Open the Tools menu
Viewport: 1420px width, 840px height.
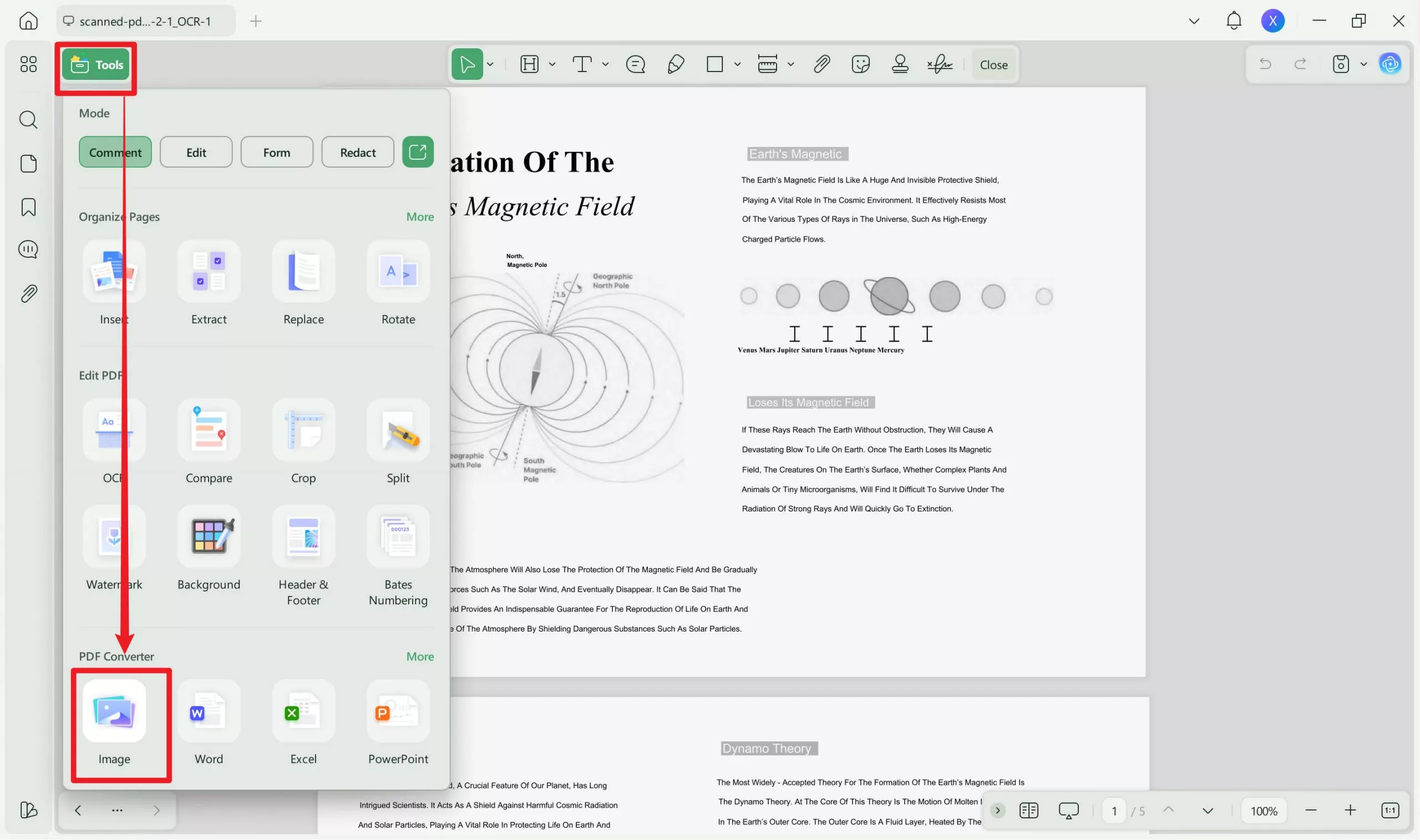(x=96, y=64)
